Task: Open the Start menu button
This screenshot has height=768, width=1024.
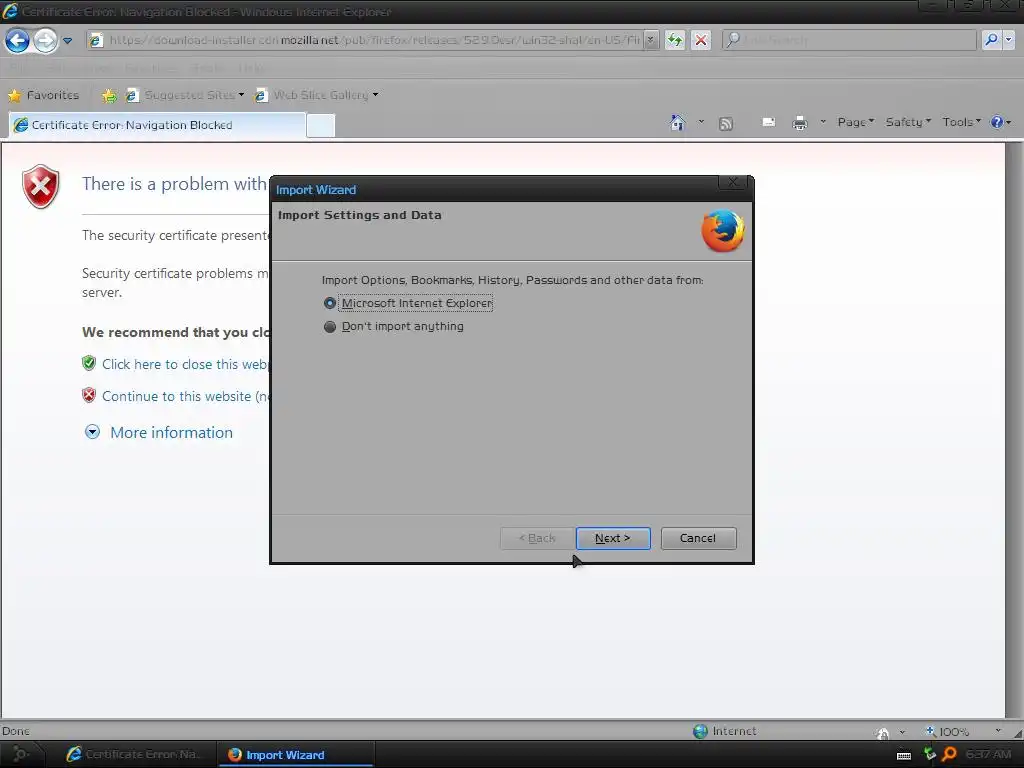Action: click(20, 754)
